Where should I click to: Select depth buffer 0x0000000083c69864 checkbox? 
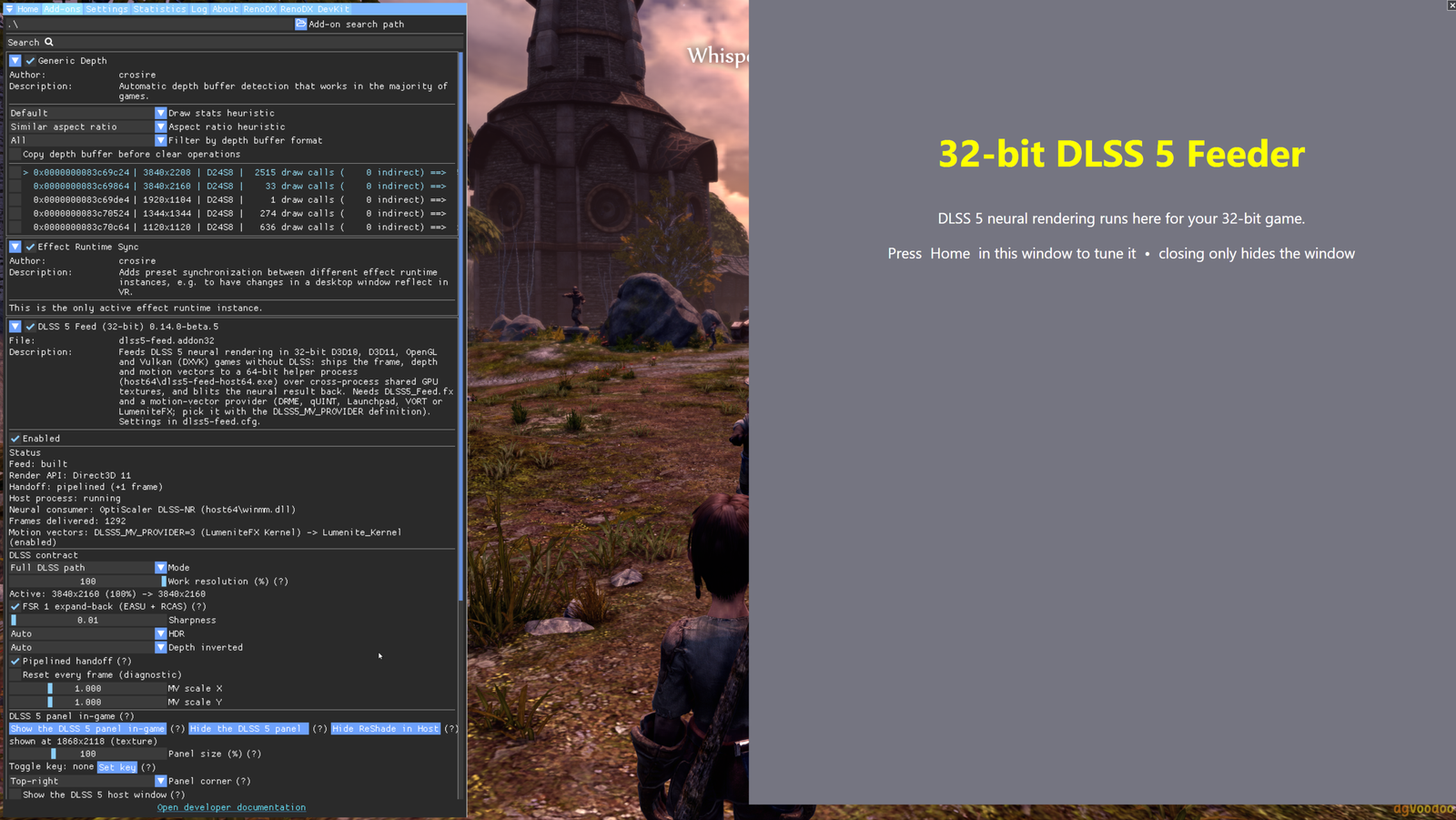[15, 186]
